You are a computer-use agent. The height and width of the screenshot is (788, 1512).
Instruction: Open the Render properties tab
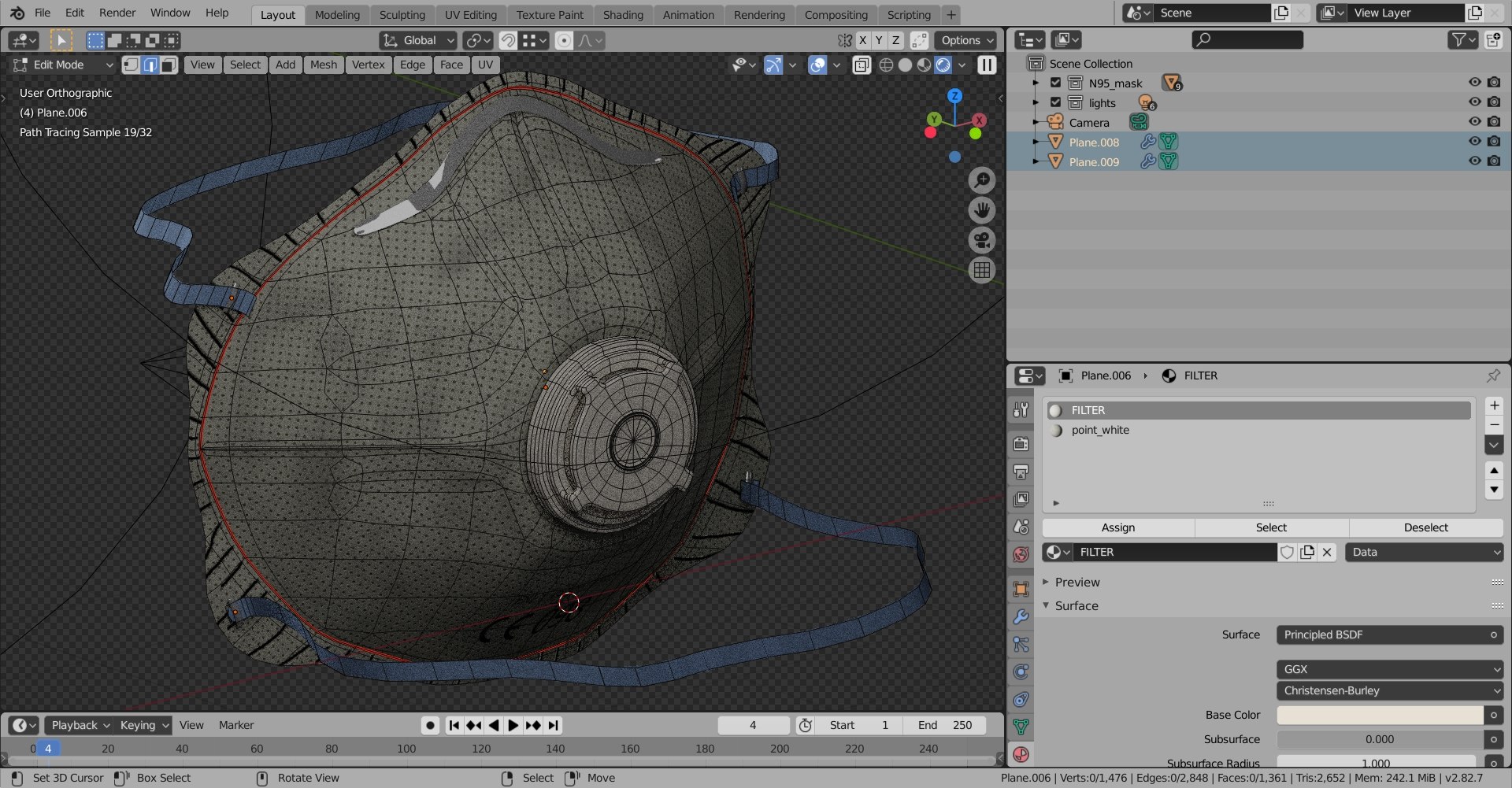pos(1021,444)
